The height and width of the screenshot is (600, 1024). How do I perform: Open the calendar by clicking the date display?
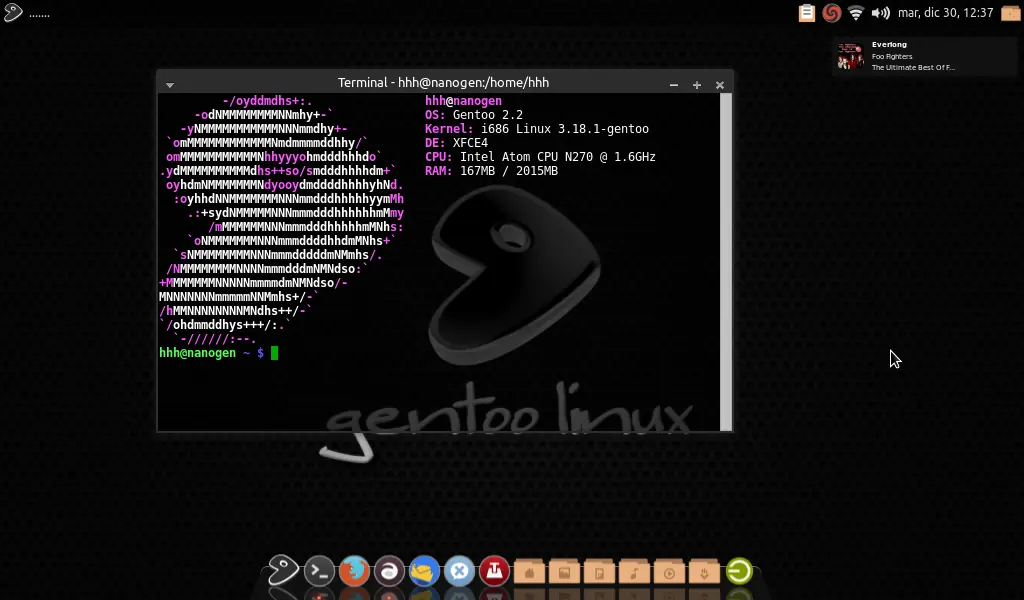[x=944, y=13]
